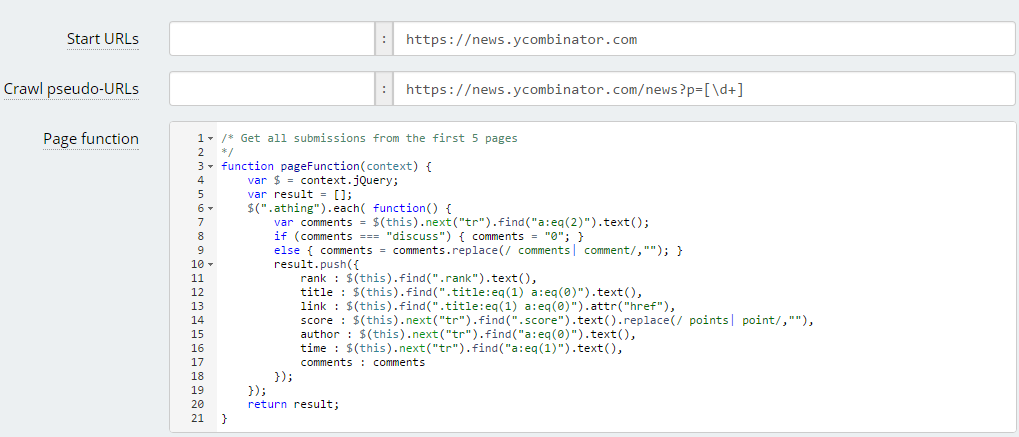The image size is (1019, 437).
Task: Click the 'if (comments === "discuss")' line
Action: [x=428, y=236]
